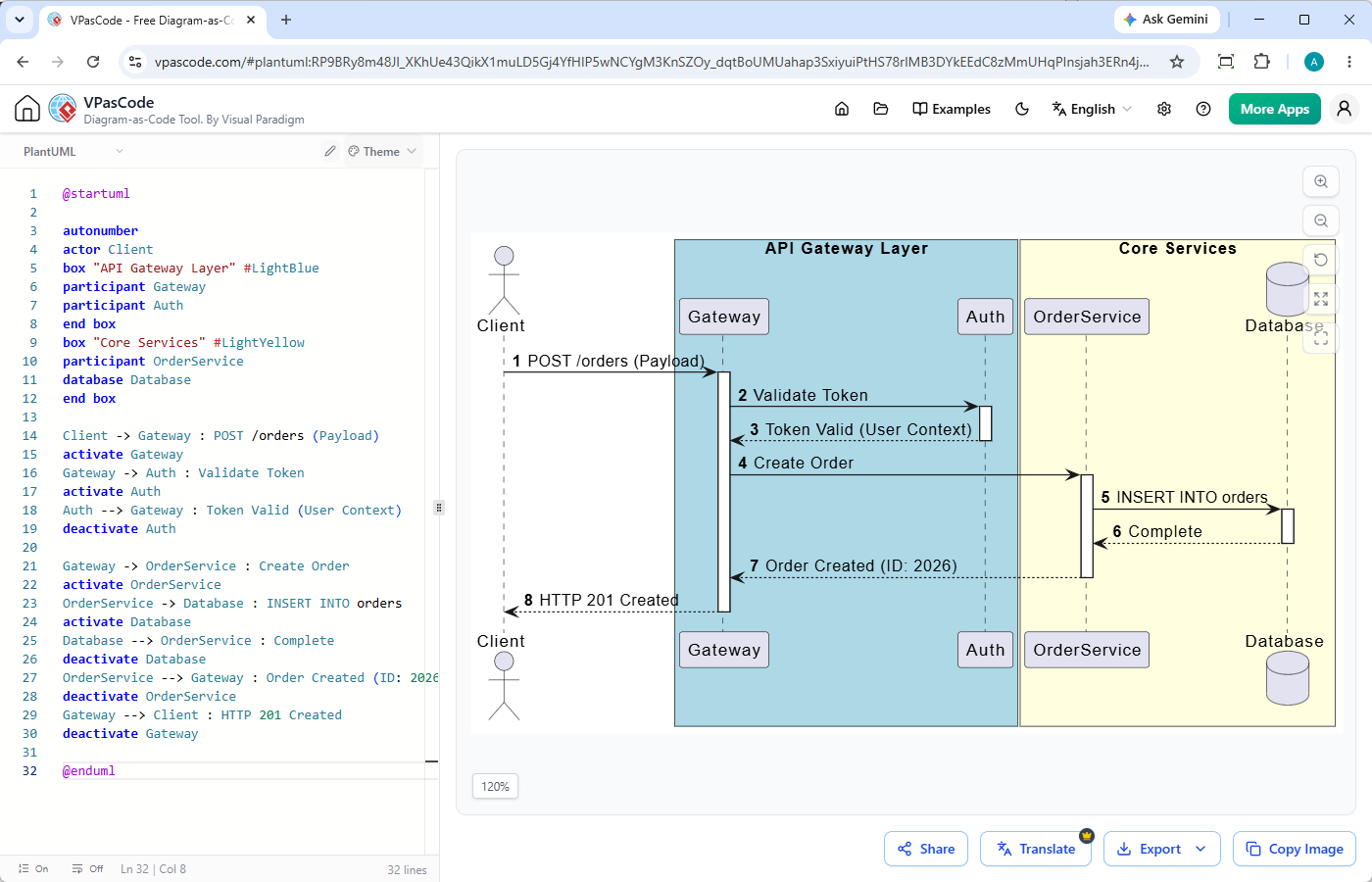Open the VPasCode home icon in header
The width and height of the screenshot is (1372, 882).
click(x=842, y=109)
